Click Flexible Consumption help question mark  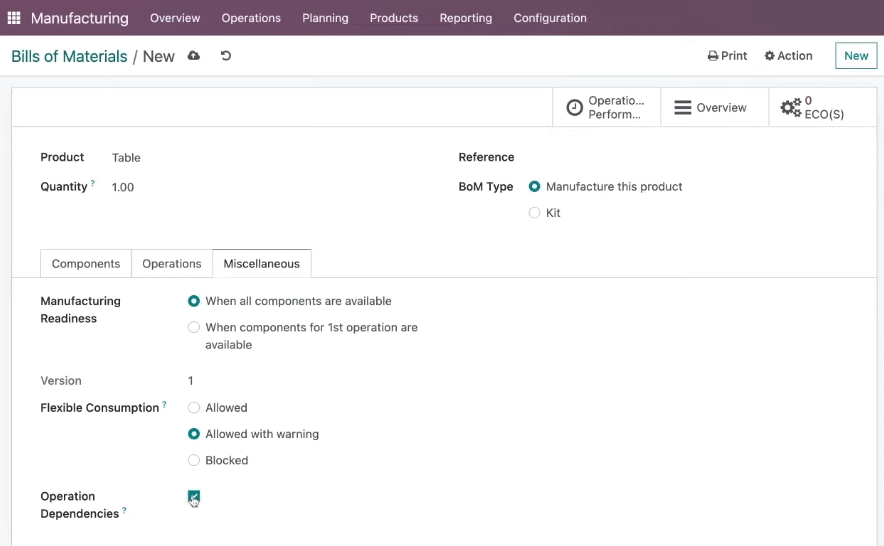tap(164, 404)
